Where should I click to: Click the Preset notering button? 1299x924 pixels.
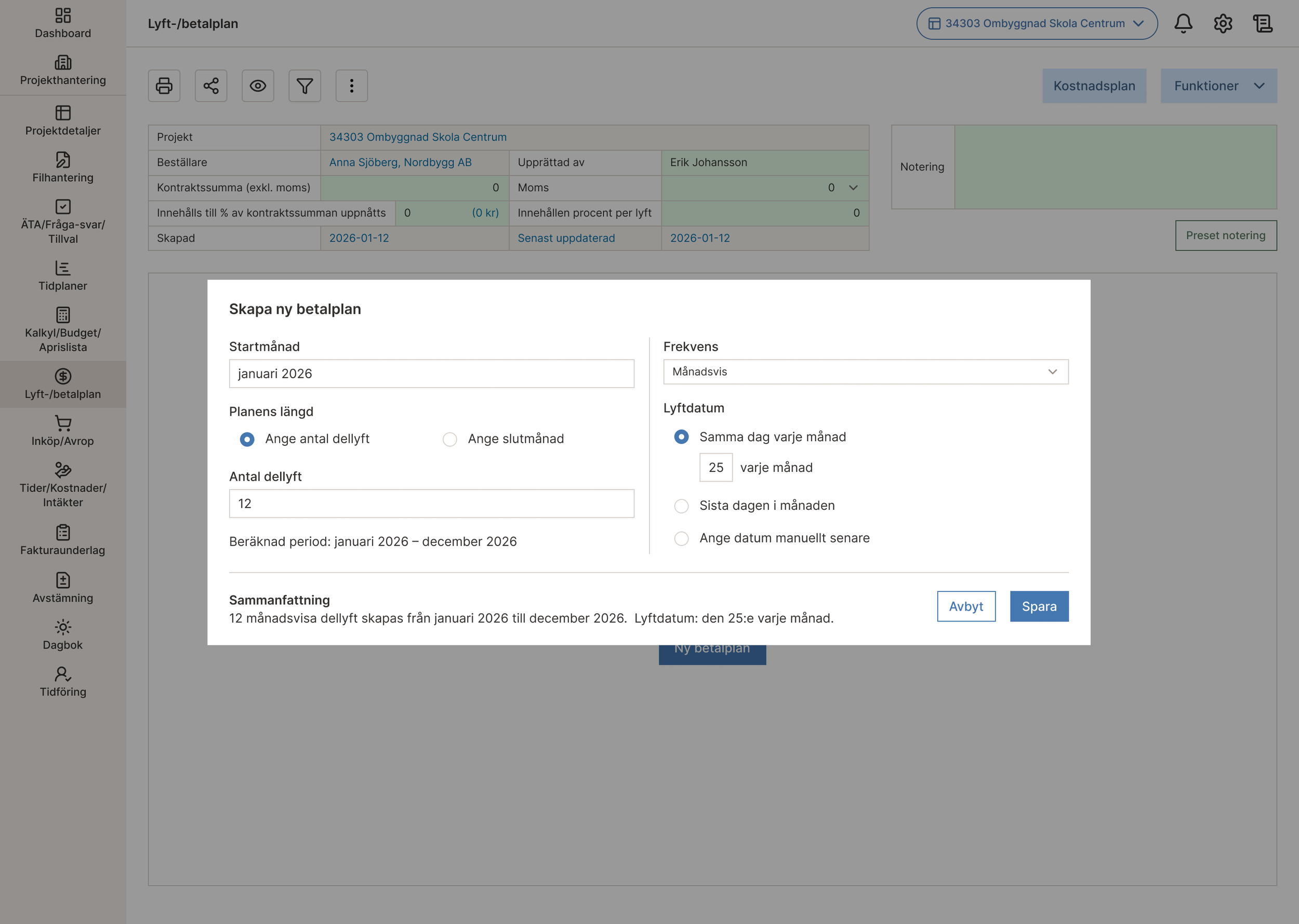[1226, 235]
